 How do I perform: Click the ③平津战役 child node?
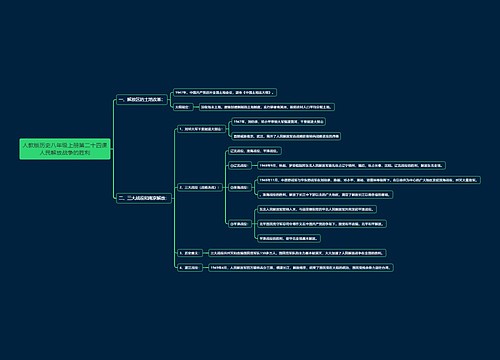239,224
